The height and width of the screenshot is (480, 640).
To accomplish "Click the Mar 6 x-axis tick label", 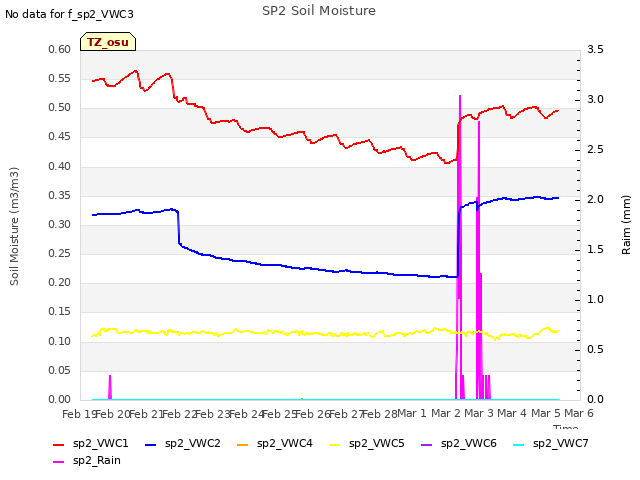I will [579, 413].
